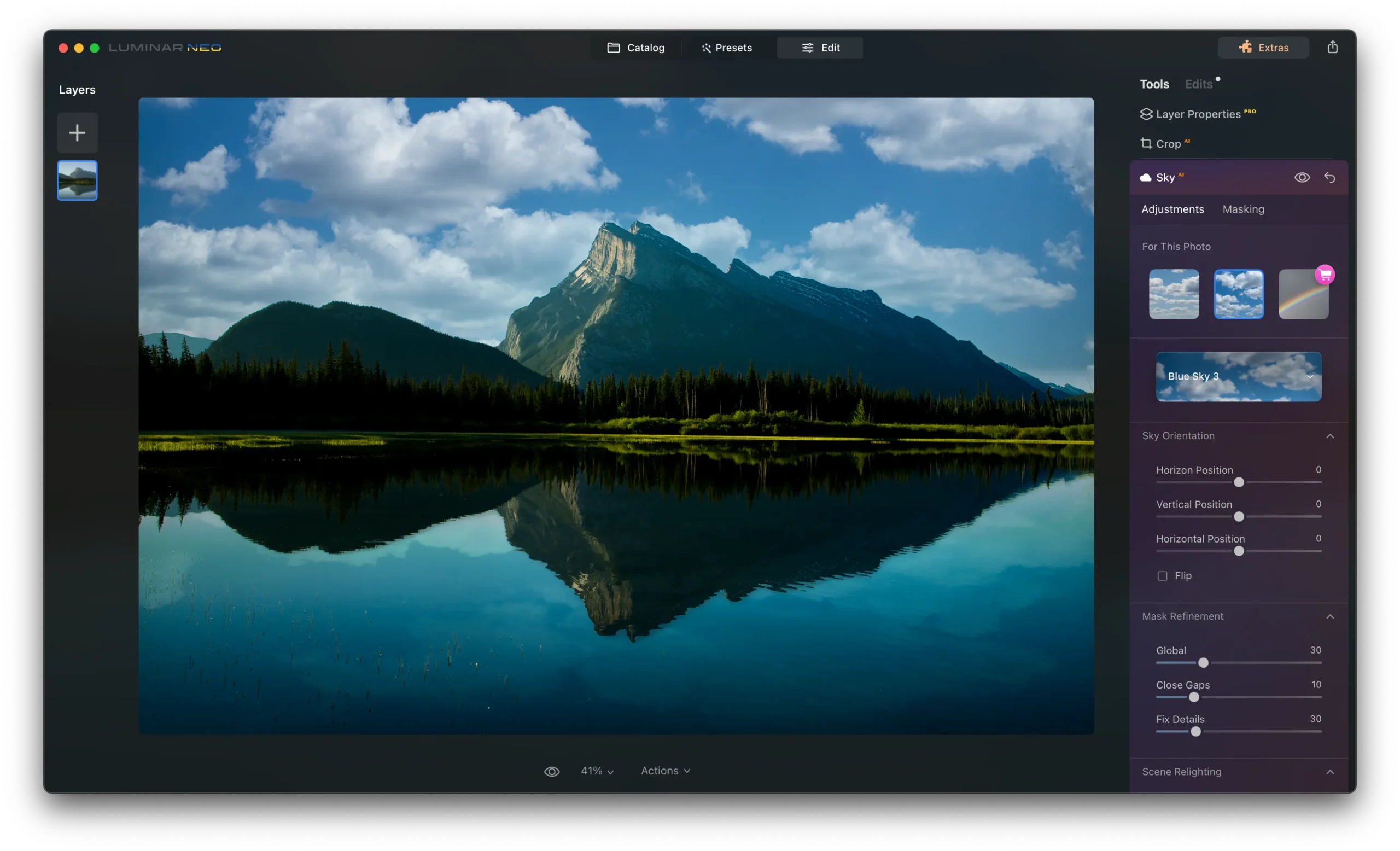Click the pink shopping cart badge
1400x851 pixels.
coord(1325,275)
